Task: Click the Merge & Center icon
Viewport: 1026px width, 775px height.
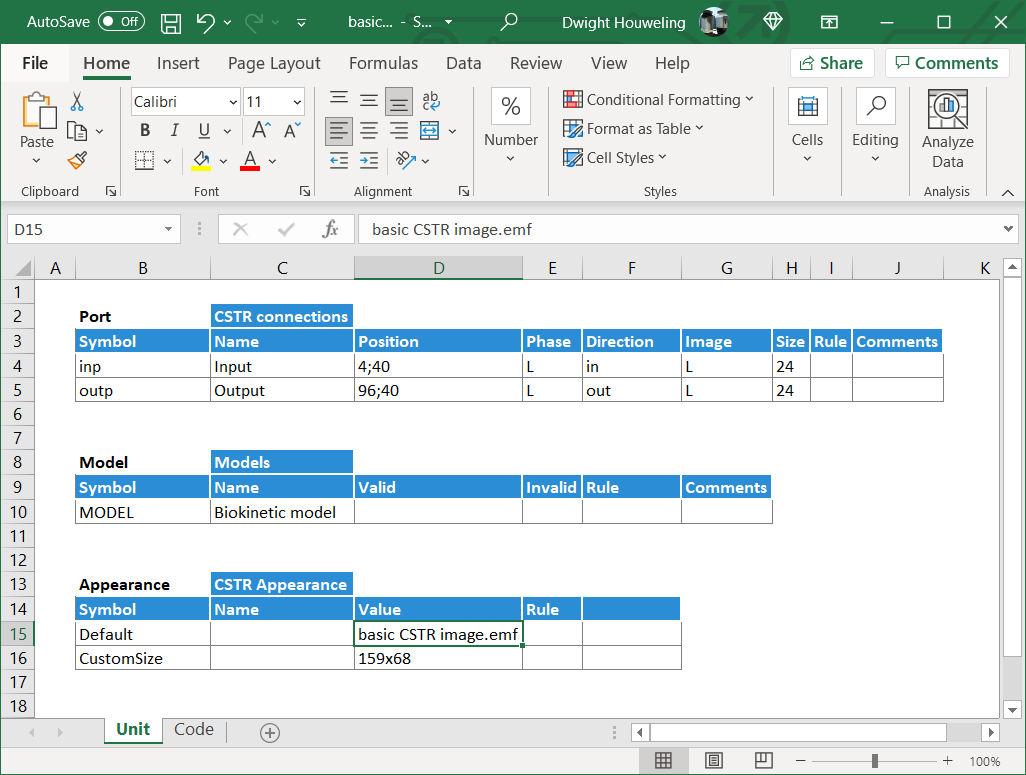Action: point(430,131)
